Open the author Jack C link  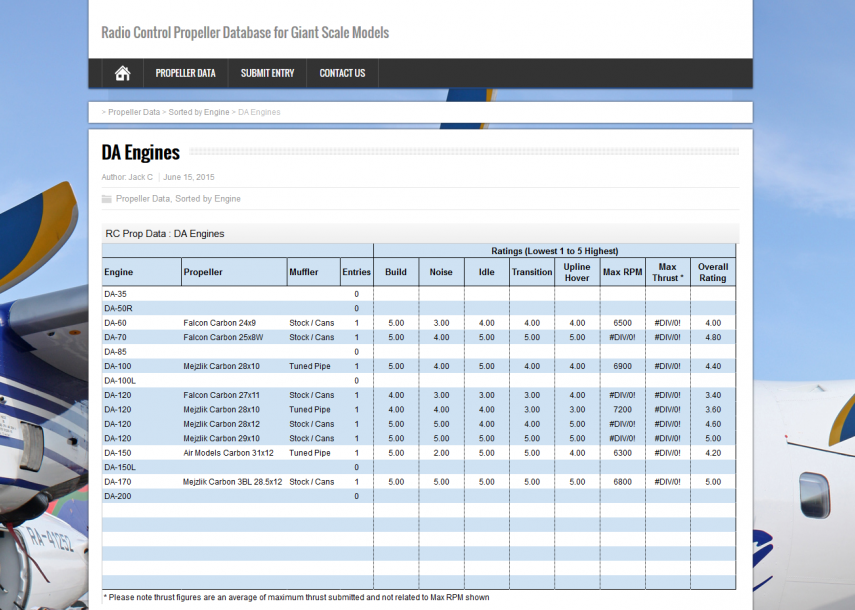tap(141, 177)
